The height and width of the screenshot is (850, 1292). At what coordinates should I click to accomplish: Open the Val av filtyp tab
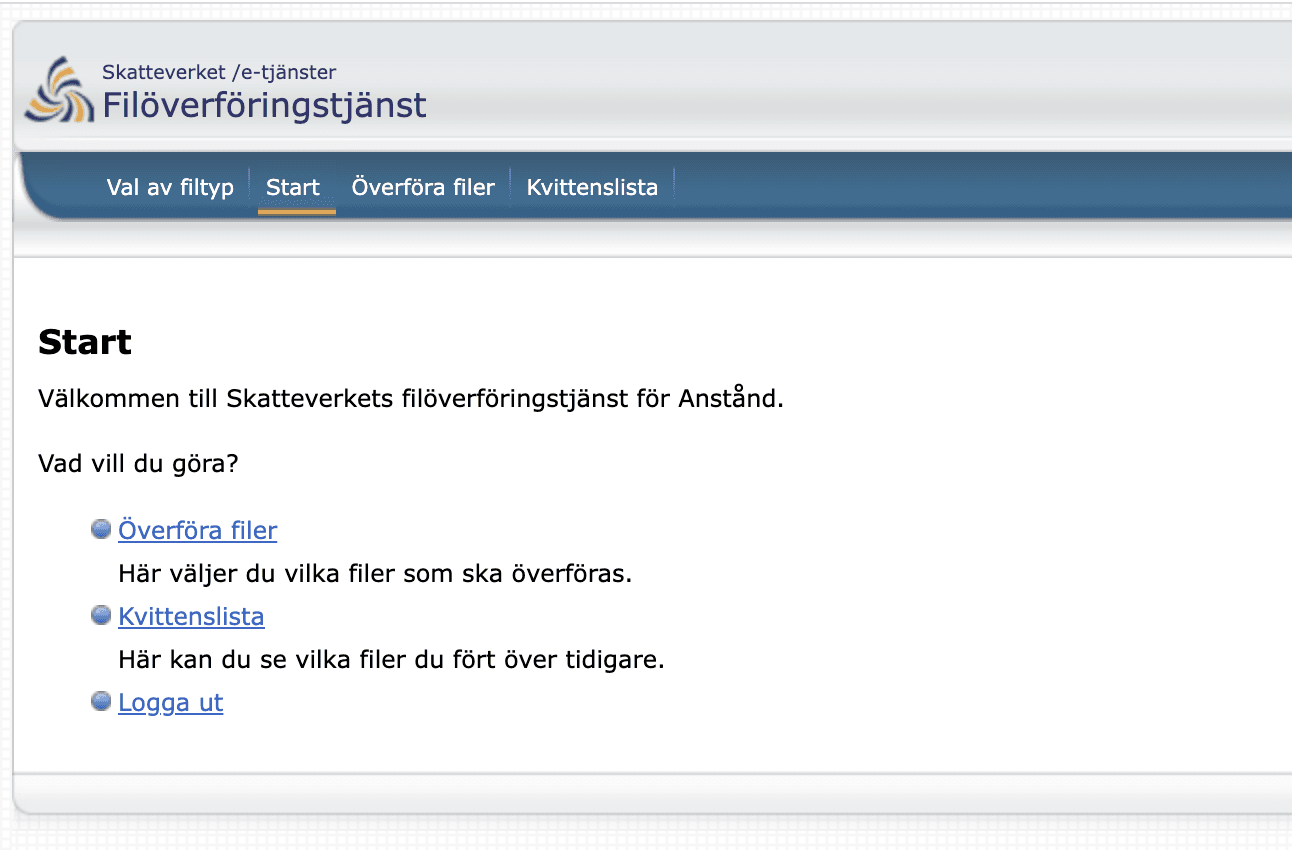(170, 187)
